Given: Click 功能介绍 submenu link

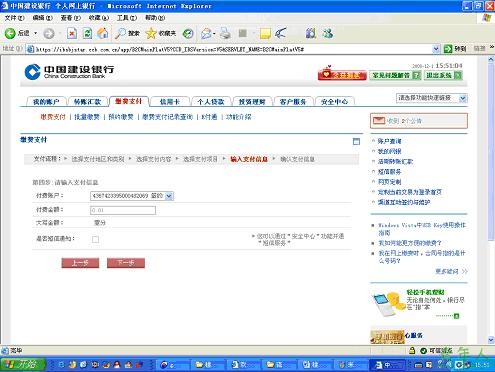Looking at the screenshot, I should click(238, 117).
